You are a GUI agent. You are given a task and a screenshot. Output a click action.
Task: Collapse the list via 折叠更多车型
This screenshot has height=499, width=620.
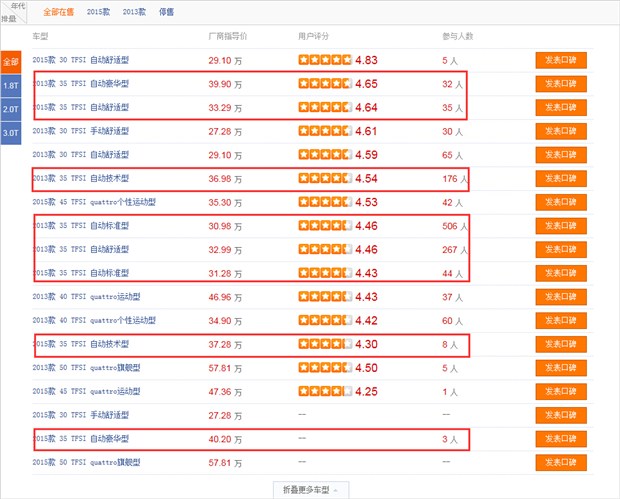point(309,489)
